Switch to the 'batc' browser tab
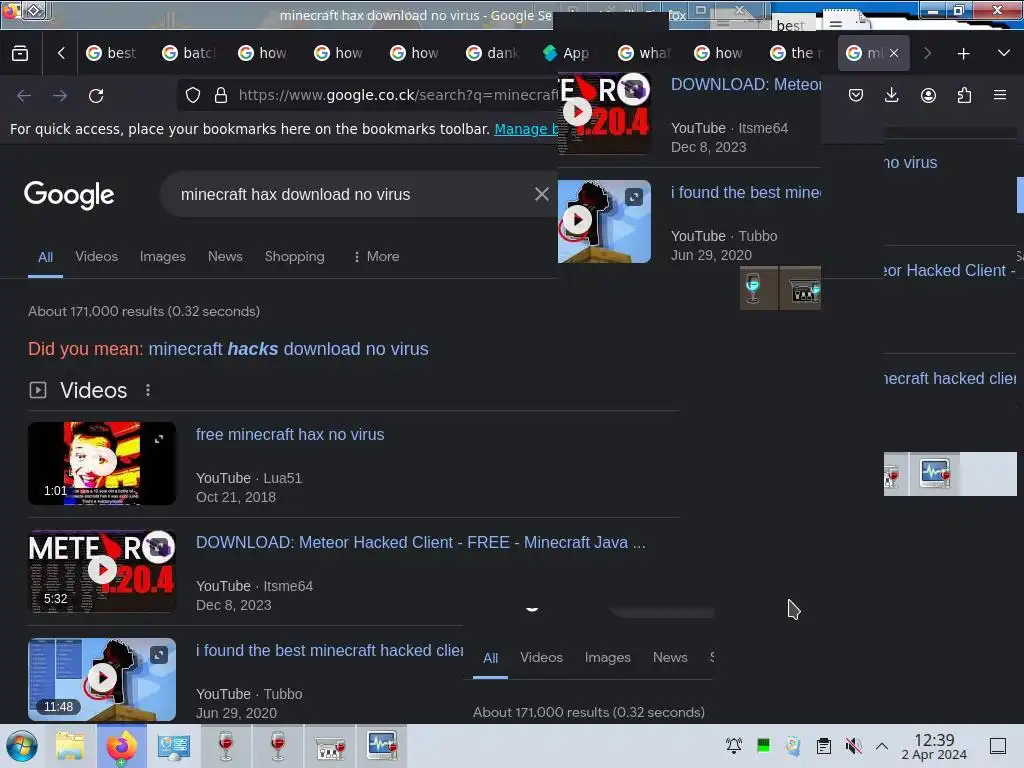 pos(189,53)
